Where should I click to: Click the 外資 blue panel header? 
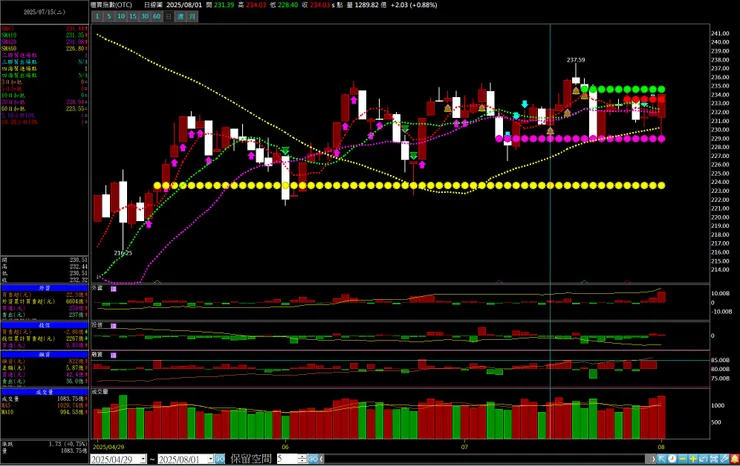point(44,288)
